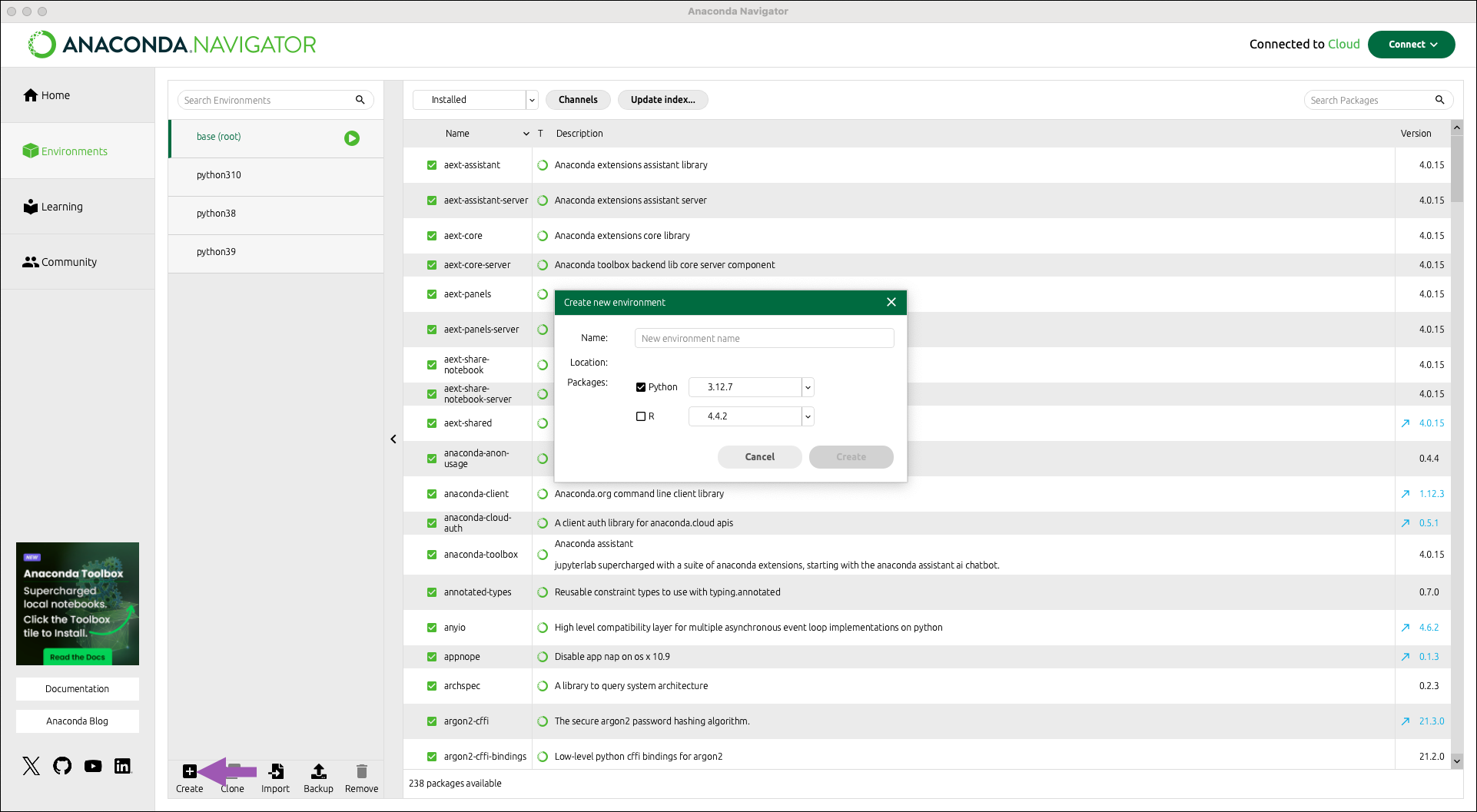Open the Documentation link button
This screenshot has height=812, width=1477.
[x=78, y=689]
